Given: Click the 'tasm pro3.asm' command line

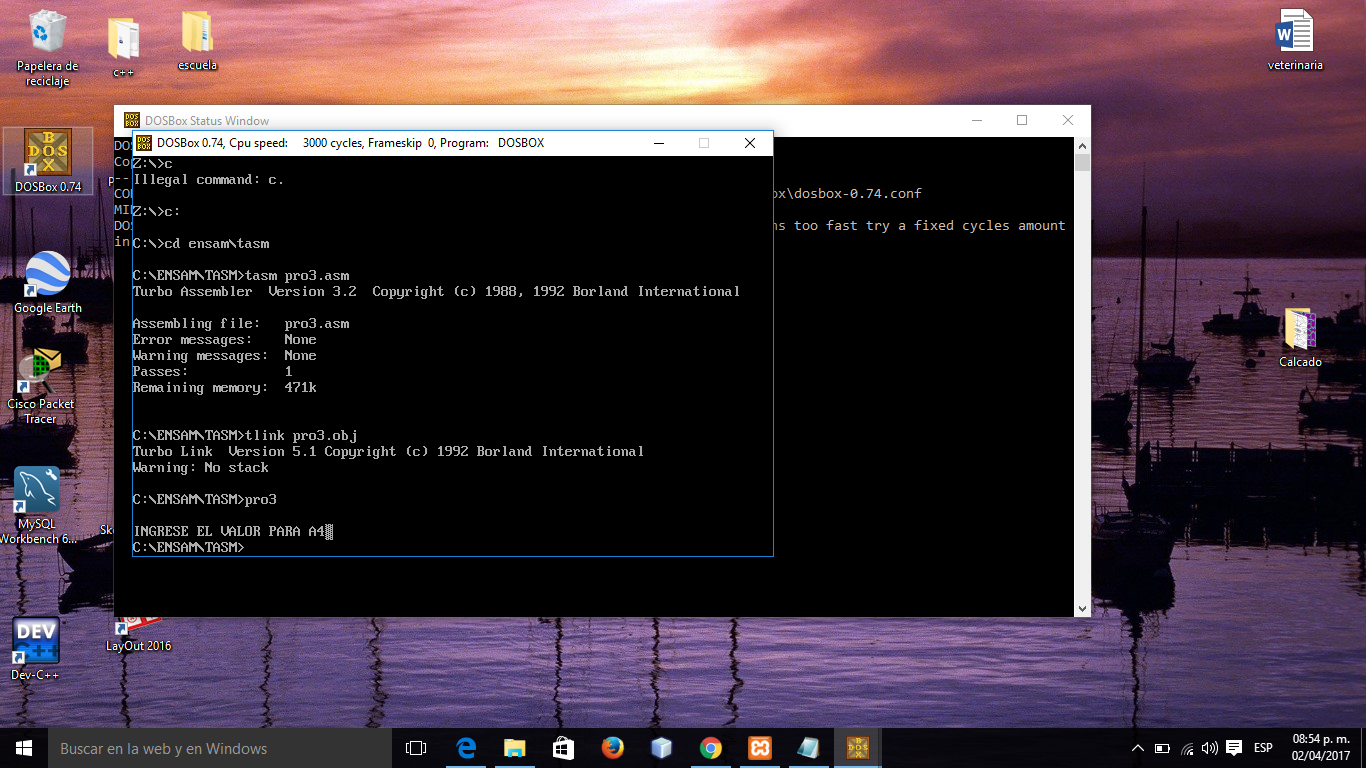Looking at the screenshot, I should (241, 276).
